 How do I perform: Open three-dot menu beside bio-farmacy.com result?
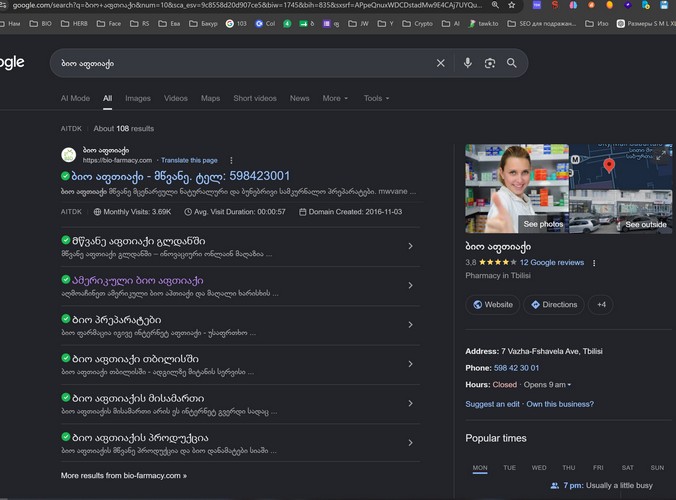(x=232, y=160)
